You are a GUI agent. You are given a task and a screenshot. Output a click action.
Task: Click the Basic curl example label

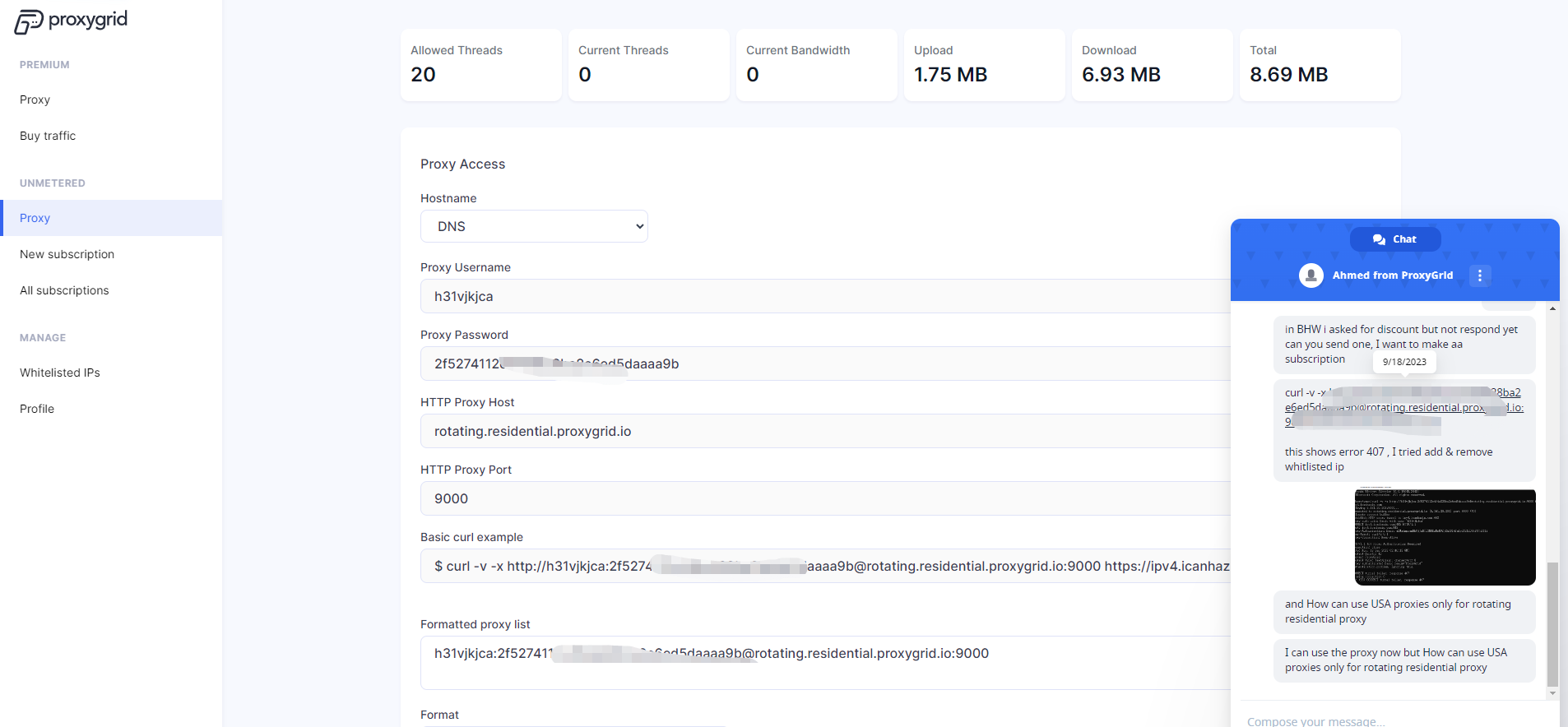click(x=471, y=537)
